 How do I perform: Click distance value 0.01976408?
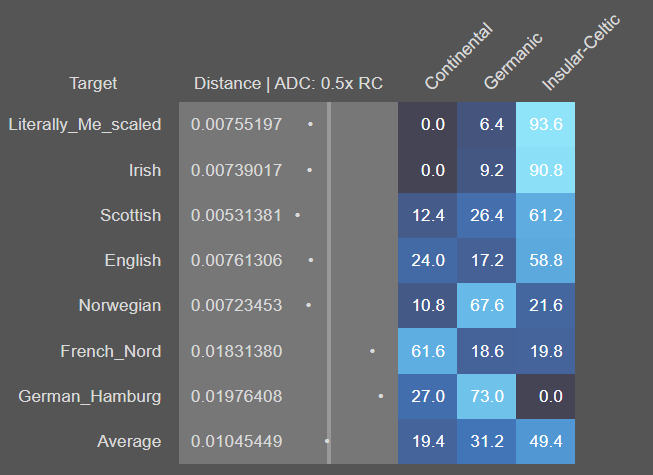pos(237,396)
